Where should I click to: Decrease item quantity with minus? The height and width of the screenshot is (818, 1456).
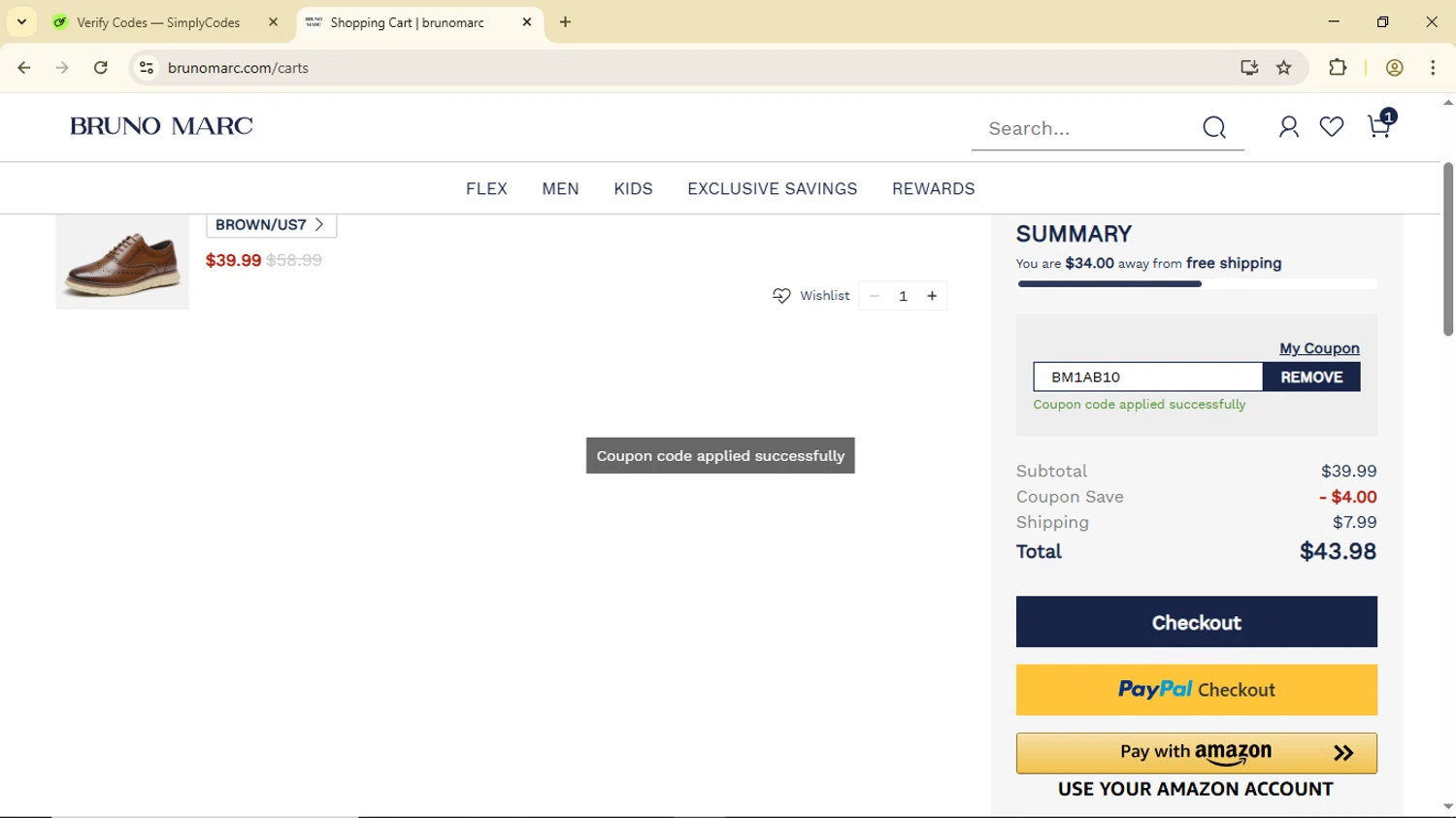(x=875, y=296)
